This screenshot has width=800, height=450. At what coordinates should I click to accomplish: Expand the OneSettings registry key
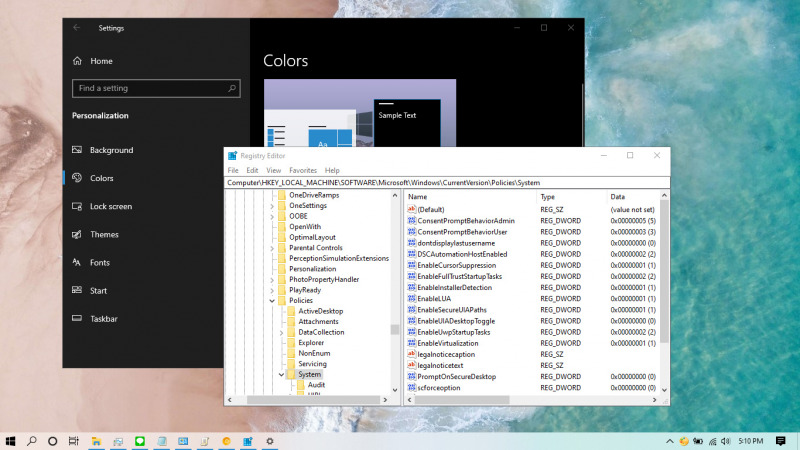point(272,206)
